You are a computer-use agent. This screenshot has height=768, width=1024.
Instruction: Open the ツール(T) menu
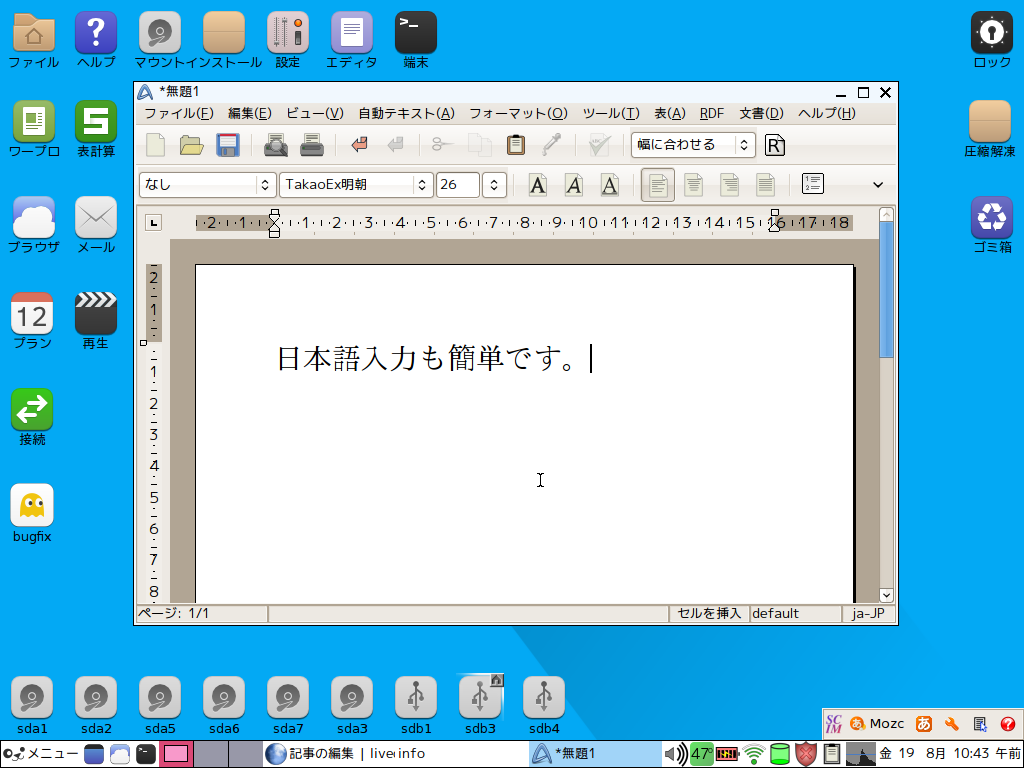pos(611,114)
